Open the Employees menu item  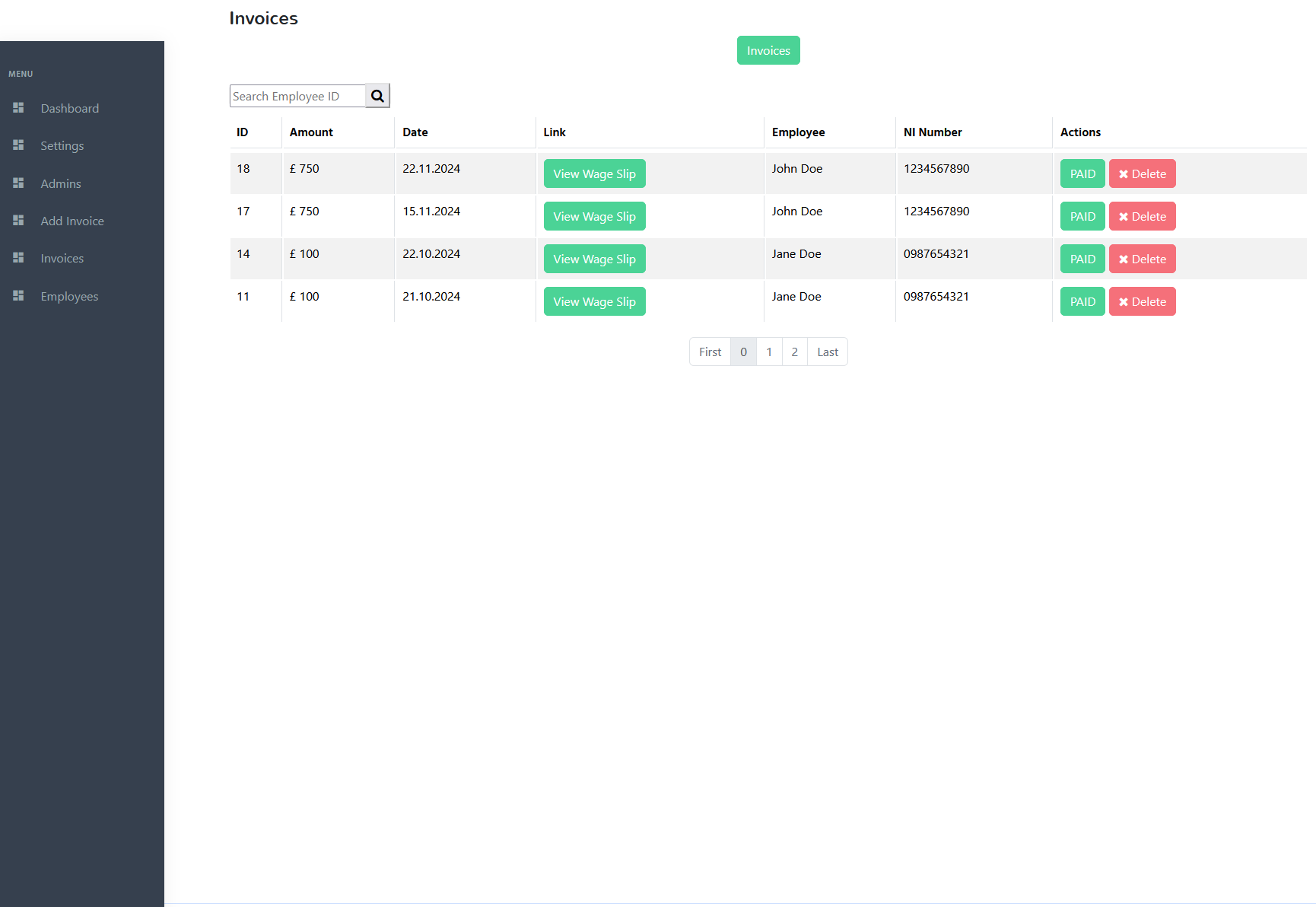point(69,296)
